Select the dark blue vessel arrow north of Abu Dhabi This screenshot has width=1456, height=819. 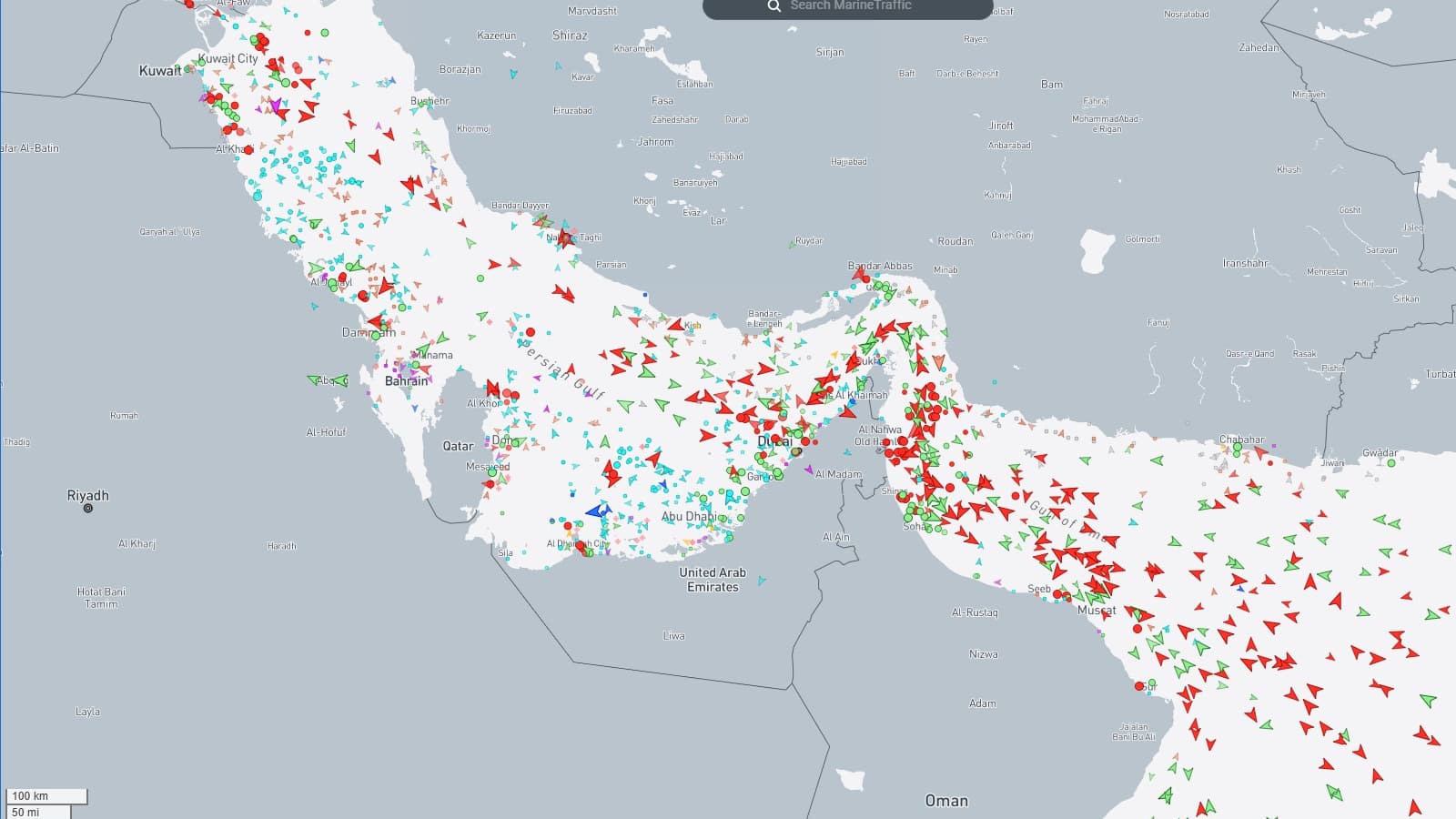click(x=663, y=483)
